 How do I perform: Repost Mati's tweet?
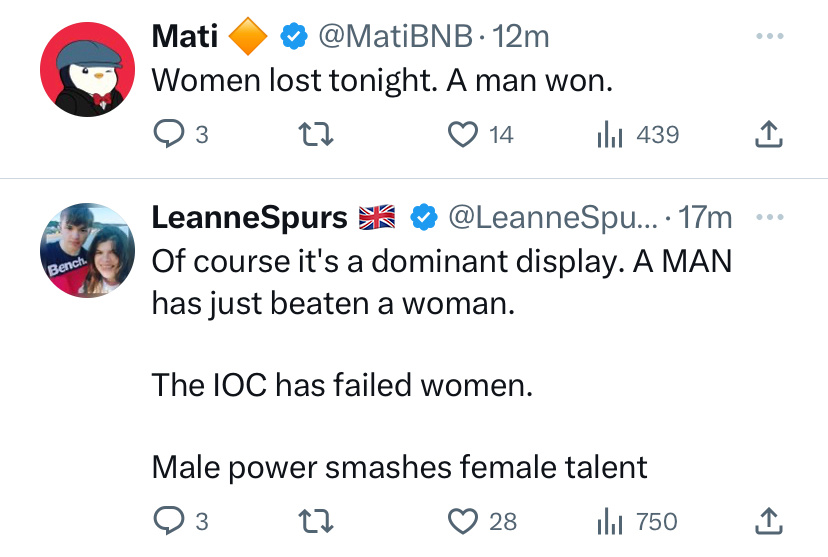pos(316,134)
